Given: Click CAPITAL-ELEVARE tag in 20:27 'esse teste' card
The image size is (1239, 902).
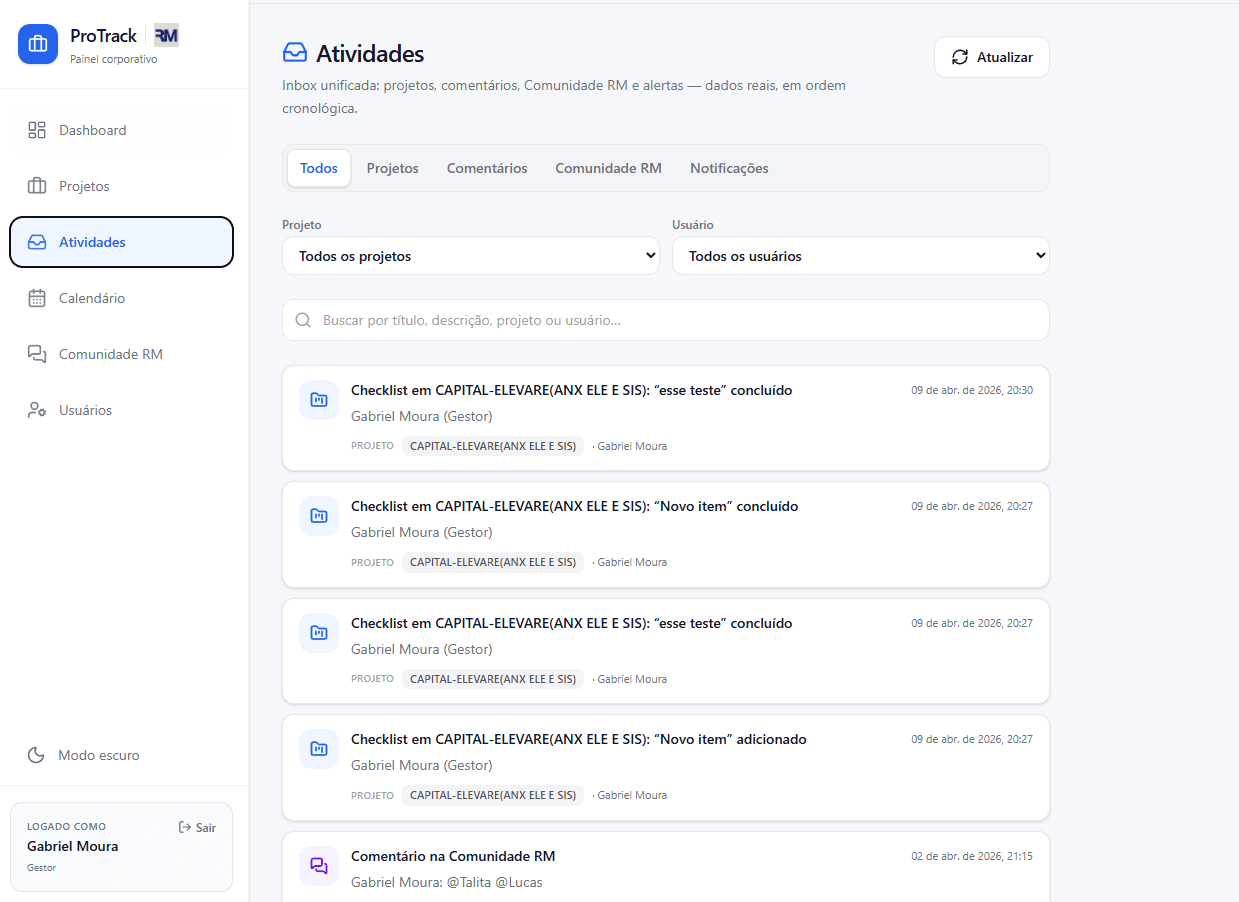Looking at the screenshot, I should point(493,679).
